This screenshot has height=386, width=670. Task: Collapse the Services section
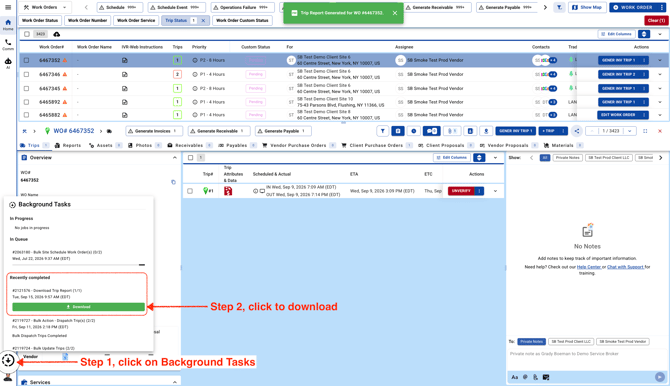[174, 382]
